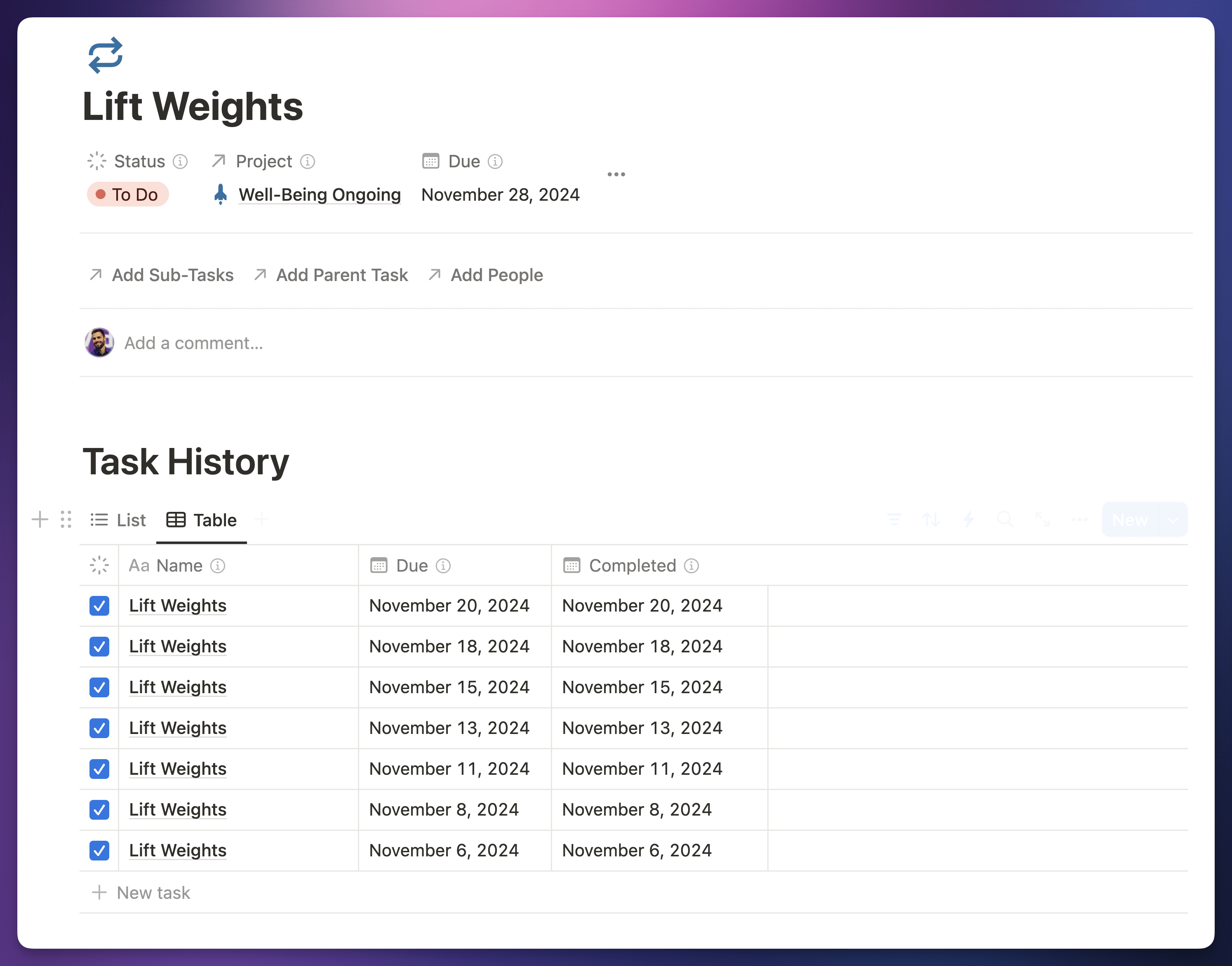Viewport: 1232px width, 966px height.
Task: Click the info icon next to Project
Action: tap(307, 162)
